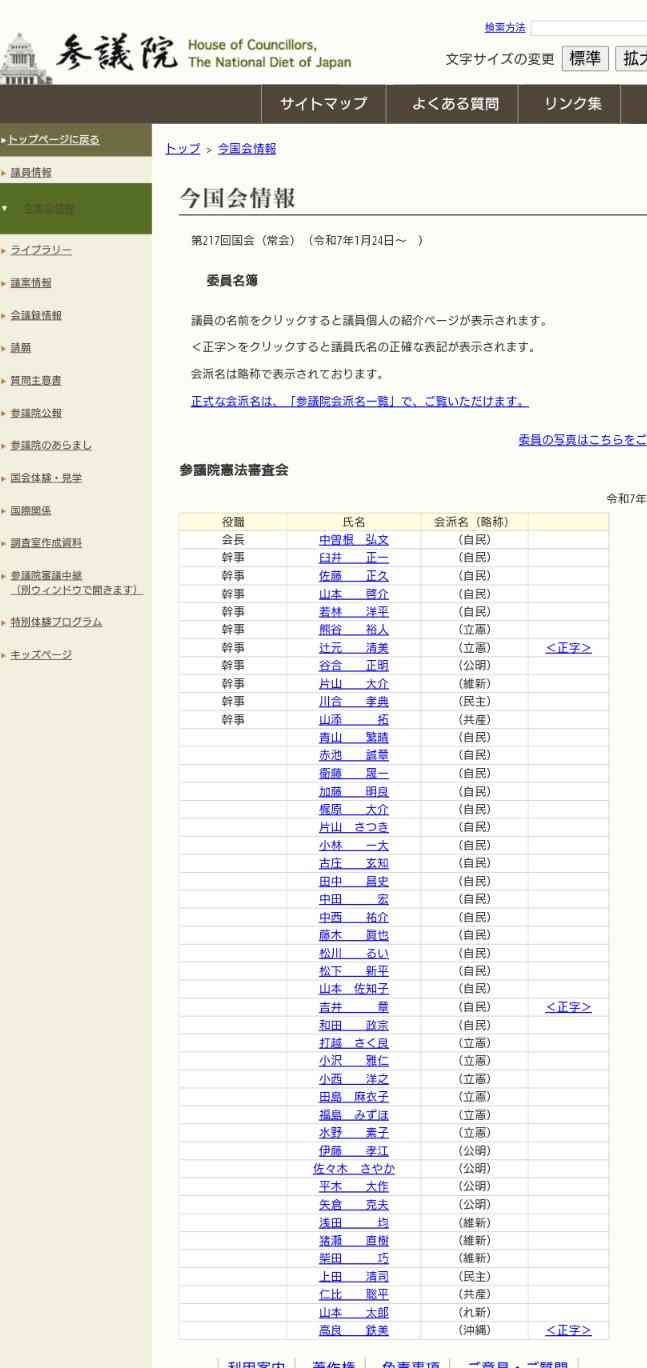Open 谷合 正明's profile link
Image resolution: width=647 pixels, height=1368 pixels.
tap(353, 666)
